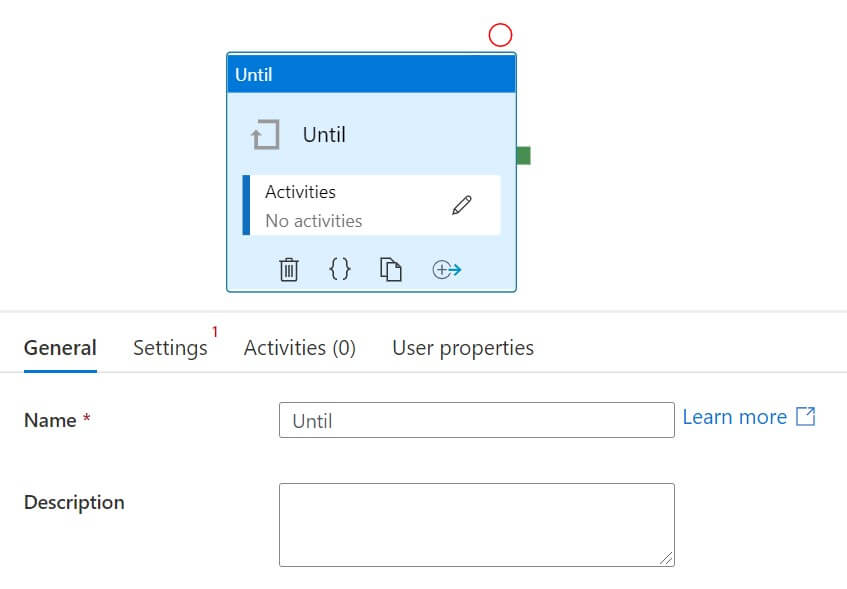847x589 pixels.
Task: Select the blue Until header bar
Action: 371,74
